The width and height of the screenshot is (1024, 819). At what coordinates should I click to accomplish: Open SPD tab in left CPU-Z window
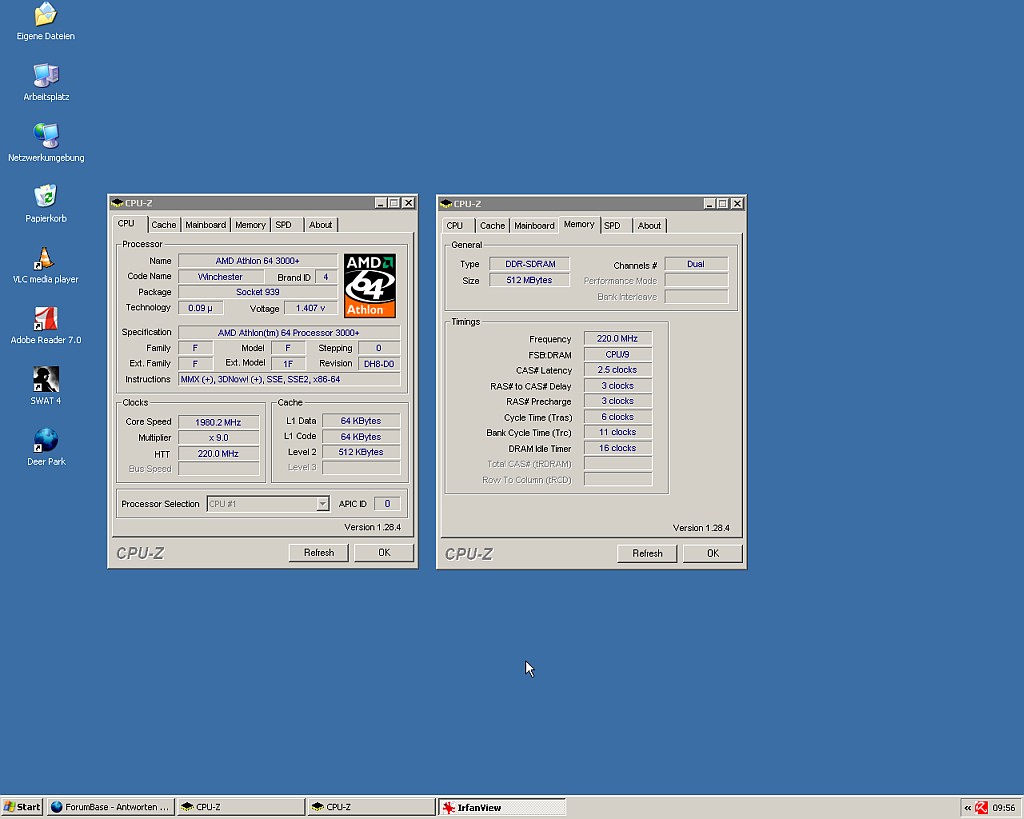coord(287,225)
